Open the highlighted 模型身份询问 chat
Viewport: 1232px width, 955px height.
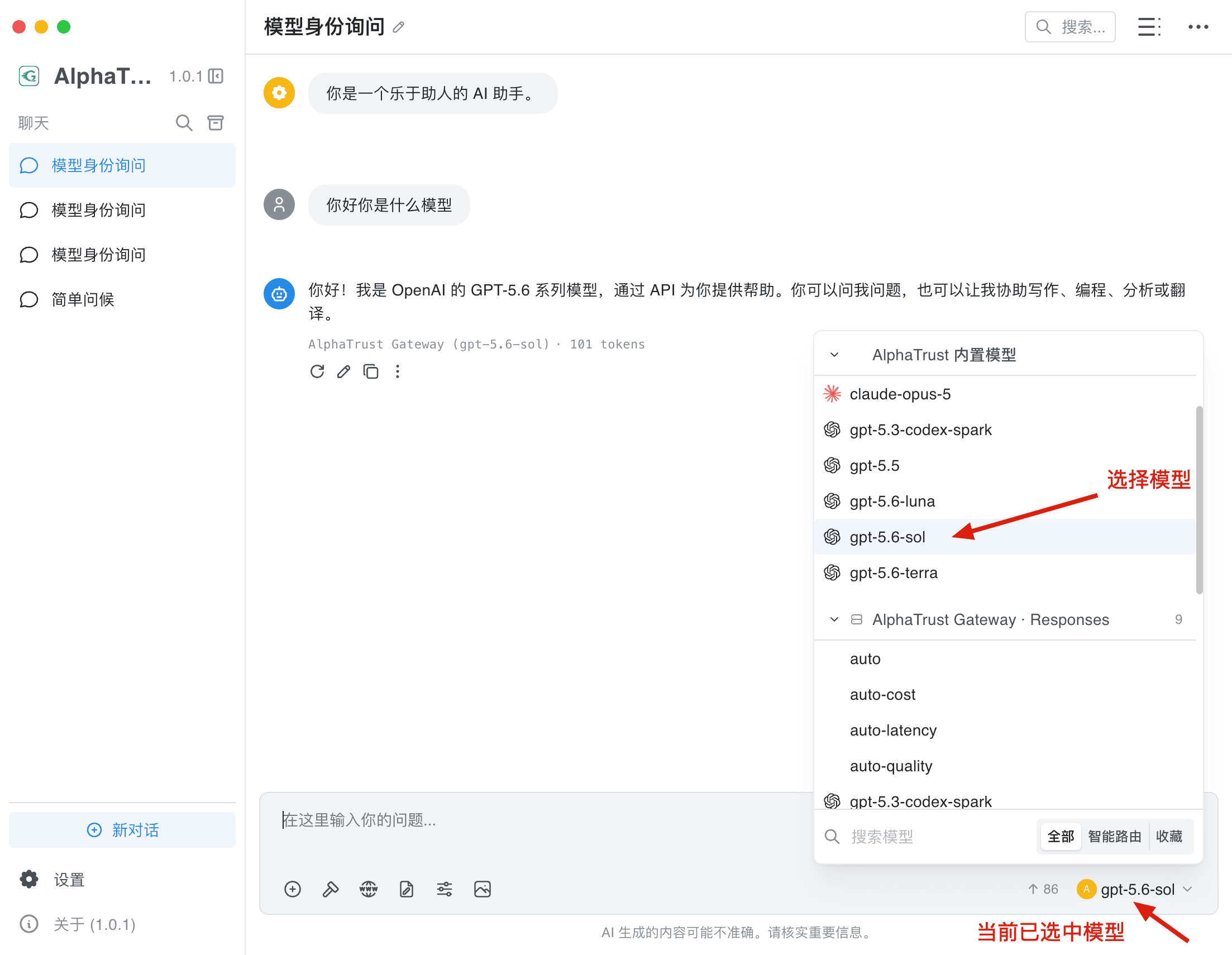(x=122, y=165)
